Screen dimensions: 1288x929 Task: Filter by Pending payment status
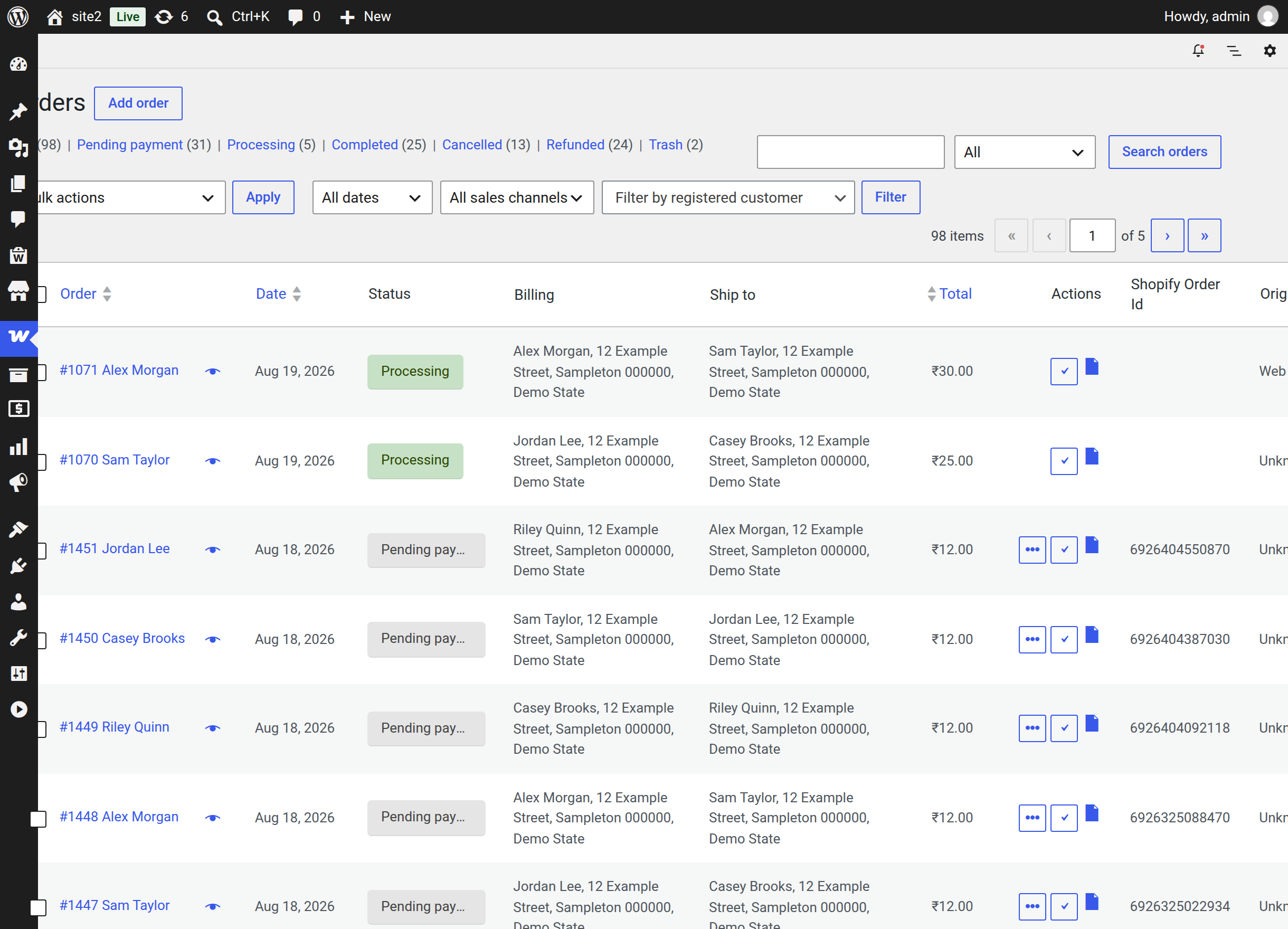click(x=129, y=145)
